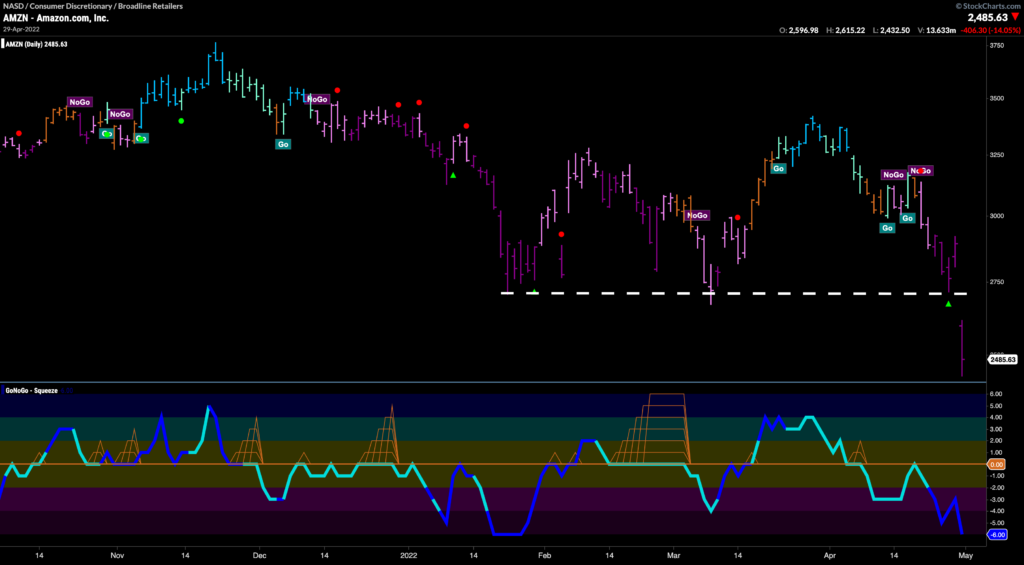Image resolution: width=1024 pixels, height=565 pixels.
Task: Click the -3.00 oscillator axis label
Action: [996, 500]
